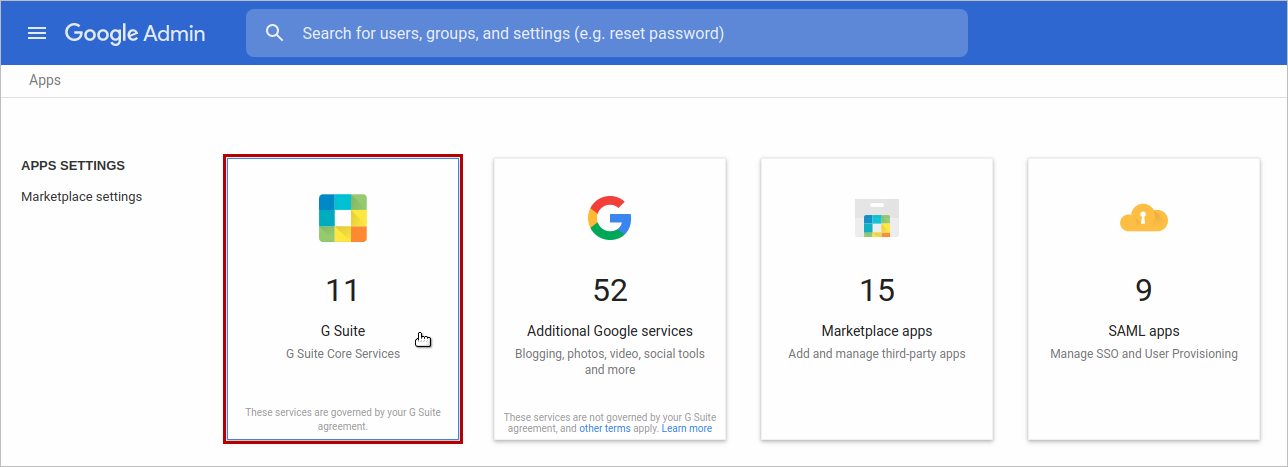Open Marketplace apps title label

coord(877,331)
